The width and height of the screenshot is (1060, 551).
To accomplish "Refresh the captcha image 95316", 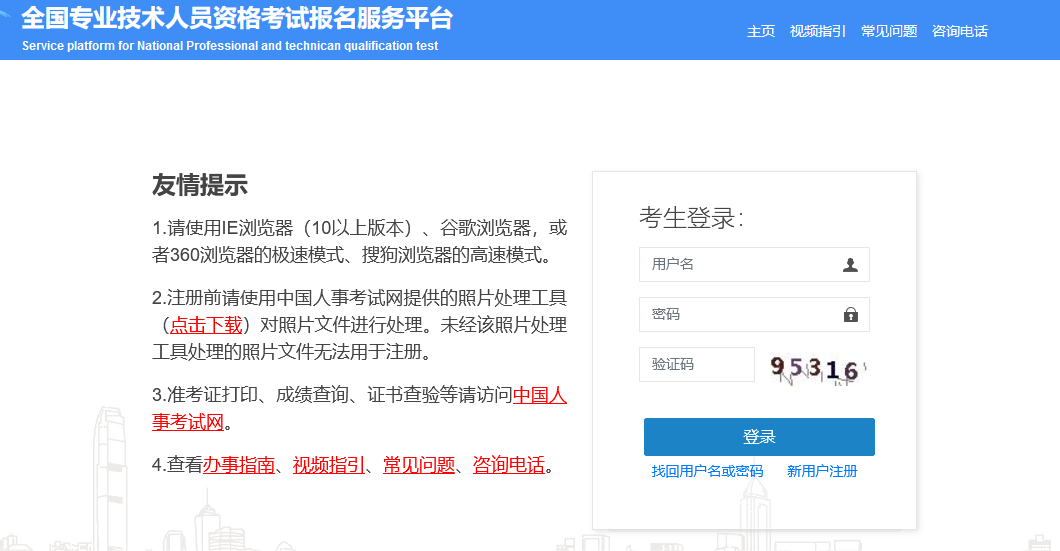I will click(815, 368).
